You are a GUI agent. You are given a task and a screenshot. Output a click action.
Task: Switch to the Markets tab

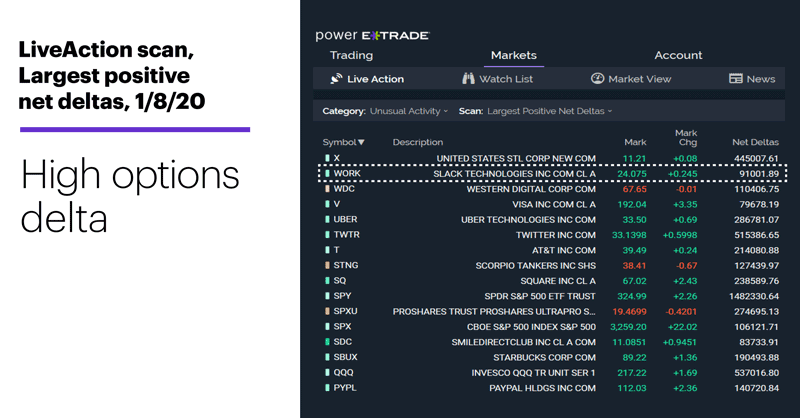click(513, 55)
